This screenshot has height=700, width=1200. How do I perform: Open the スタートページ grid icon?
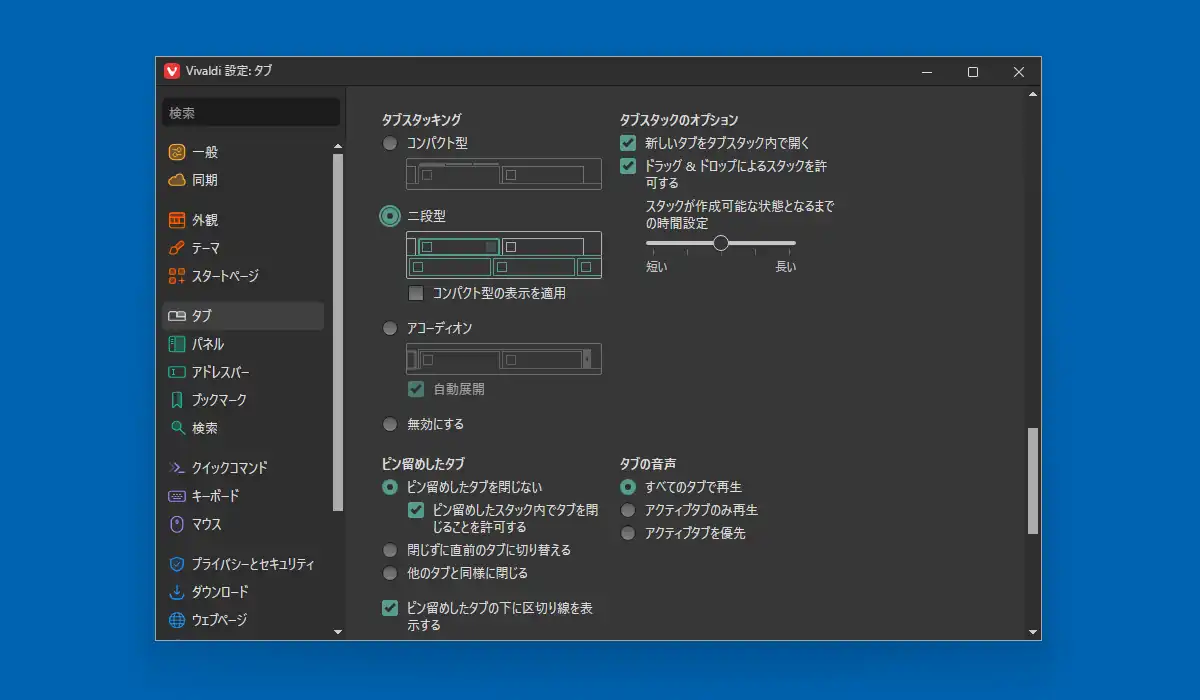coord(177,276)
